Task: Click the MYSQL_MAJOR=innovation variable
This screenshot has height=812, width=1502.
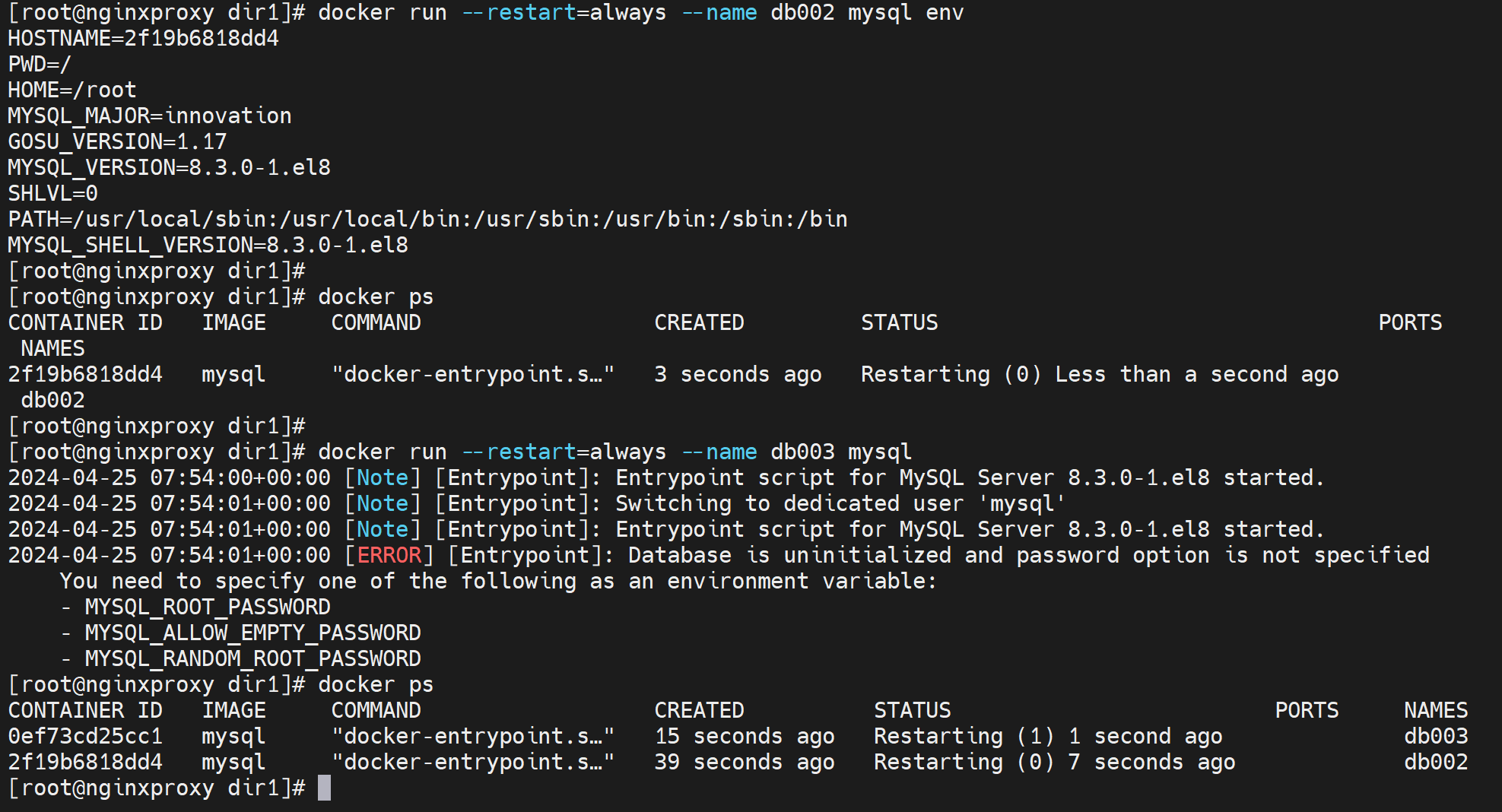Action: pyautogui.click(x=150, y=116)
